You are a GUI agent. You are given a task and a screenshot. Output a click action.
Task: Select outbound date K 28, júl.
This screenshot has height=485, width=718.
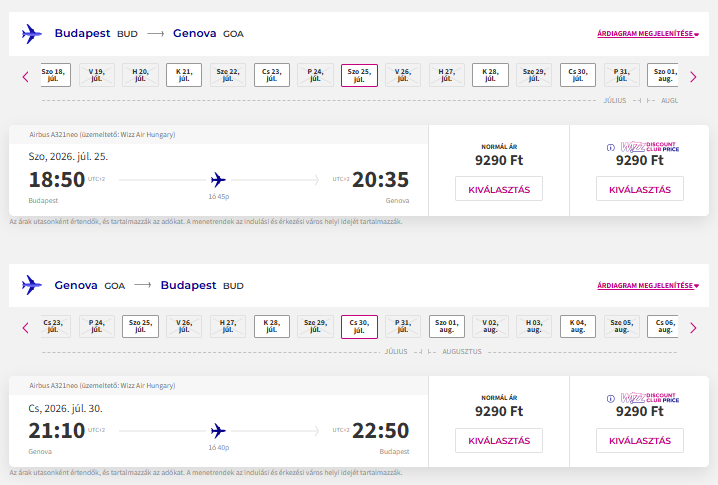pyautogui.click(x=490, y=75)
